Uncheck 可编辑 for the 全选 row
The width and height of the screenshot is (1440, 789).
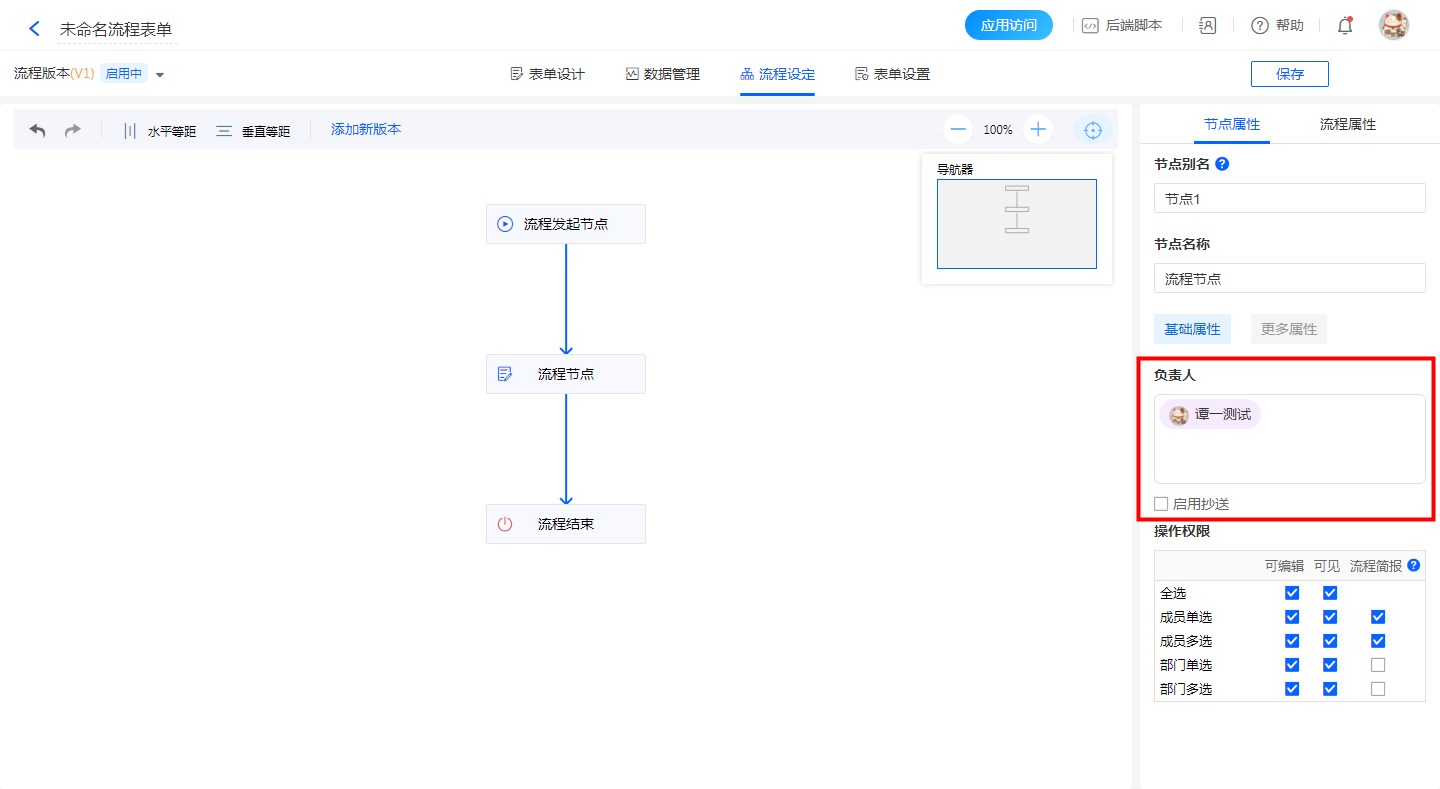[x=1292, y=593]
